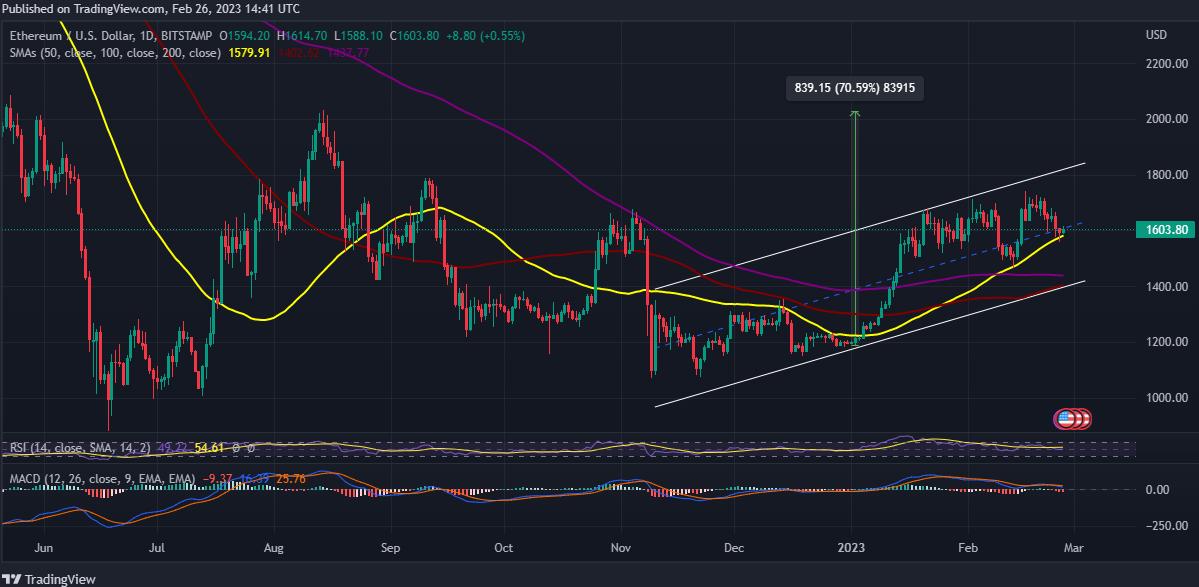Open the US economic event flag icons
Screen dimensions: 1199x587
click(x=1073, y=418)
